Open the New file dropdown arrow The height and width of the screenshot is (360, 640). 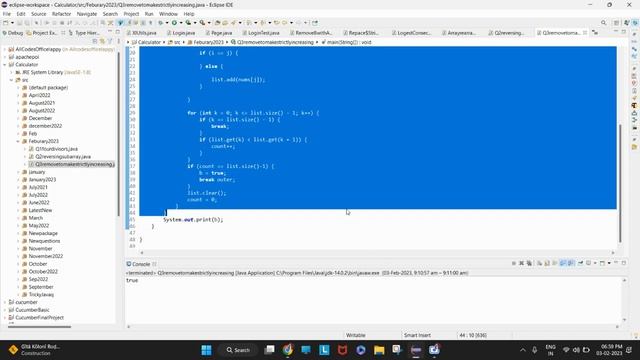pyautogui.click(x=12, y=23)
